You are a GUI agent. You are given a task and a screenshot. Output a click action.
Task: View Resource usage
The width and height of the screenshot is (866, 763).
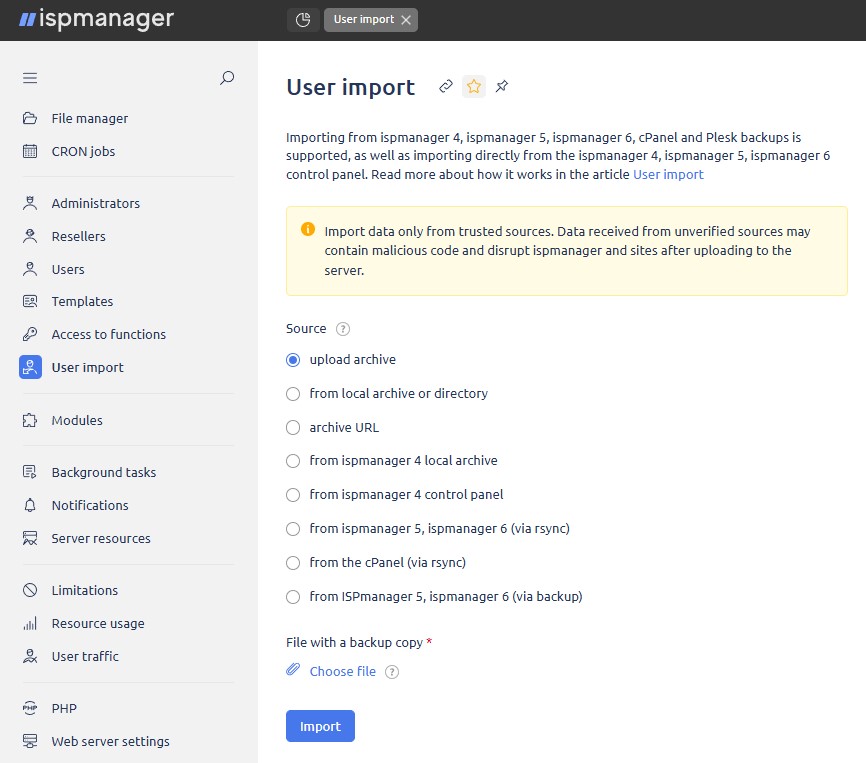click(x=98, y=623)
